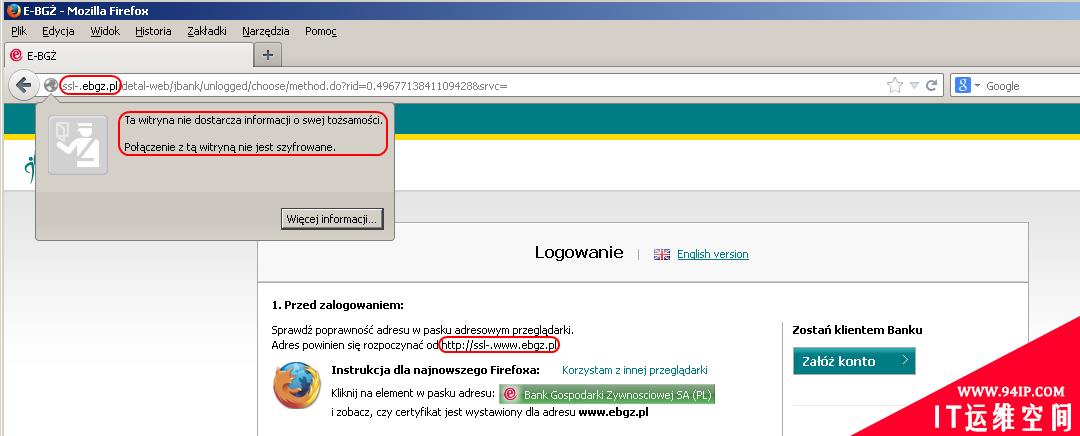Viewport: 1080px width, 436px height.
Task: Click the Więcej informacji button
Action: click(x=333, y=219)
